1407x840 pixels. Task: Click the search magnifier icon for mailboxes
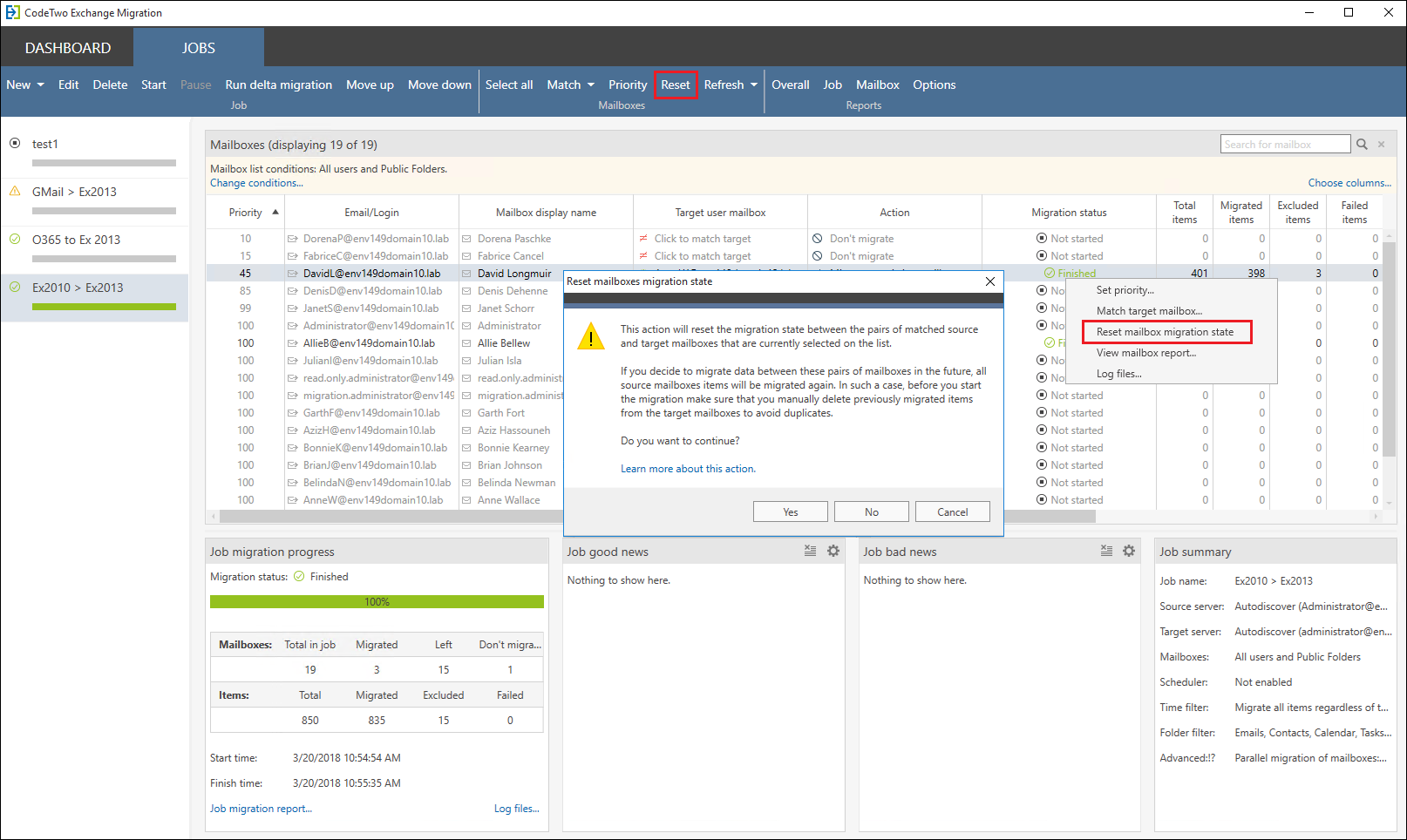[x=1362, y=145]
